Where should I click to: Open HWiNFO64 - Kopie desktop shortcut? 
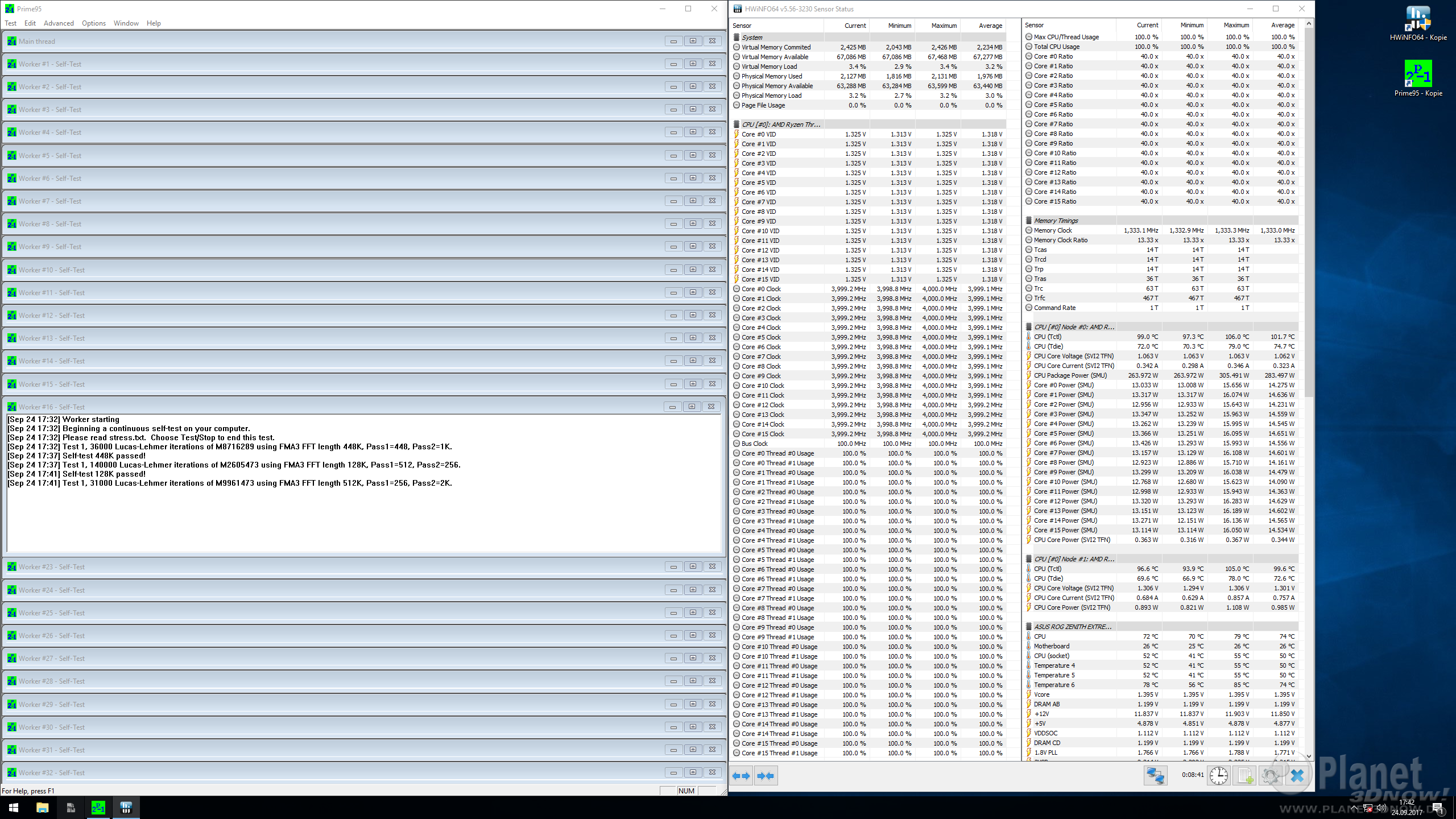[x=1418, y=23]
